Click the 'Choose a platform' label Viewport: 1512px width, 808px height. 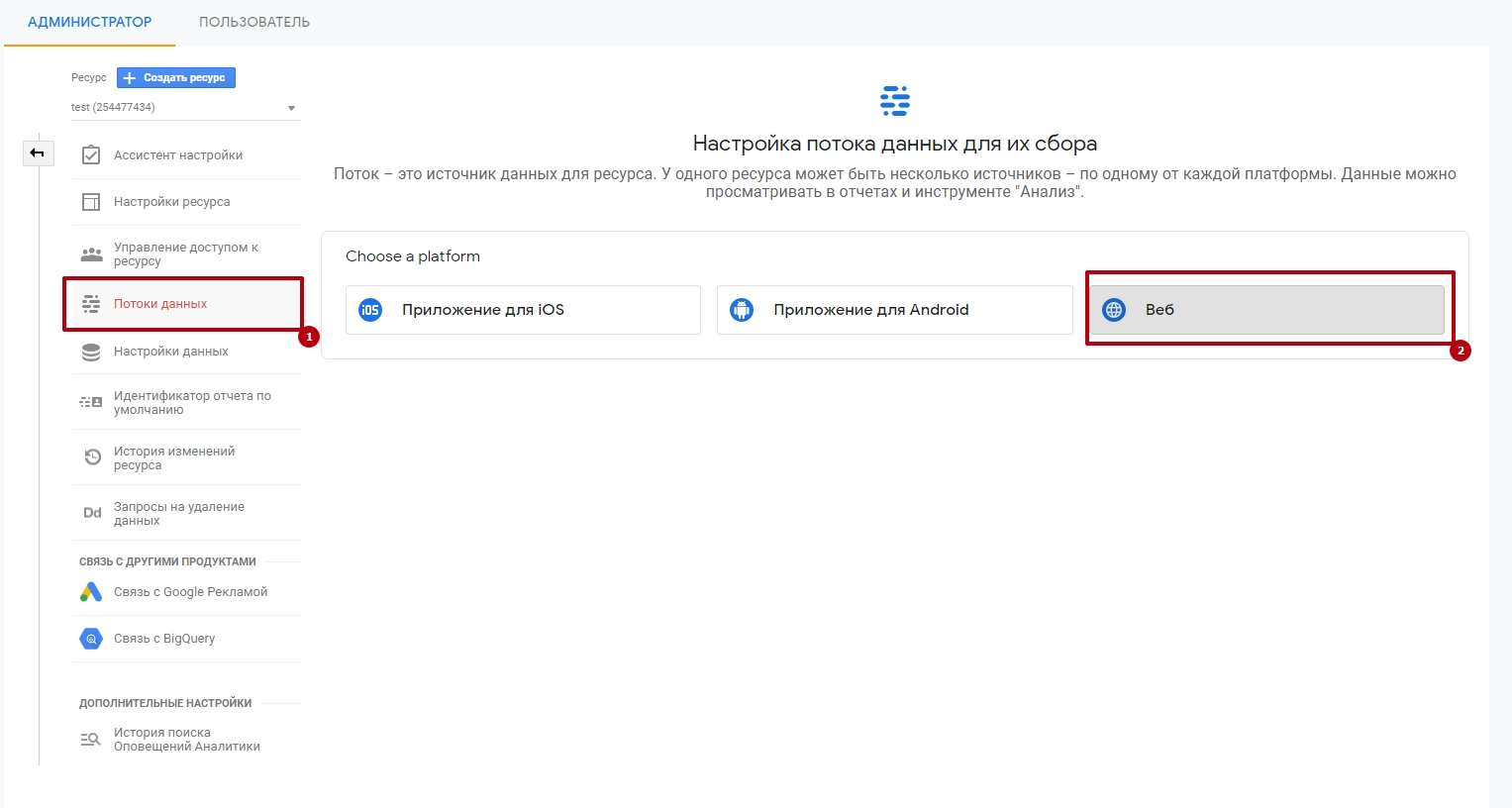[413, 256]
